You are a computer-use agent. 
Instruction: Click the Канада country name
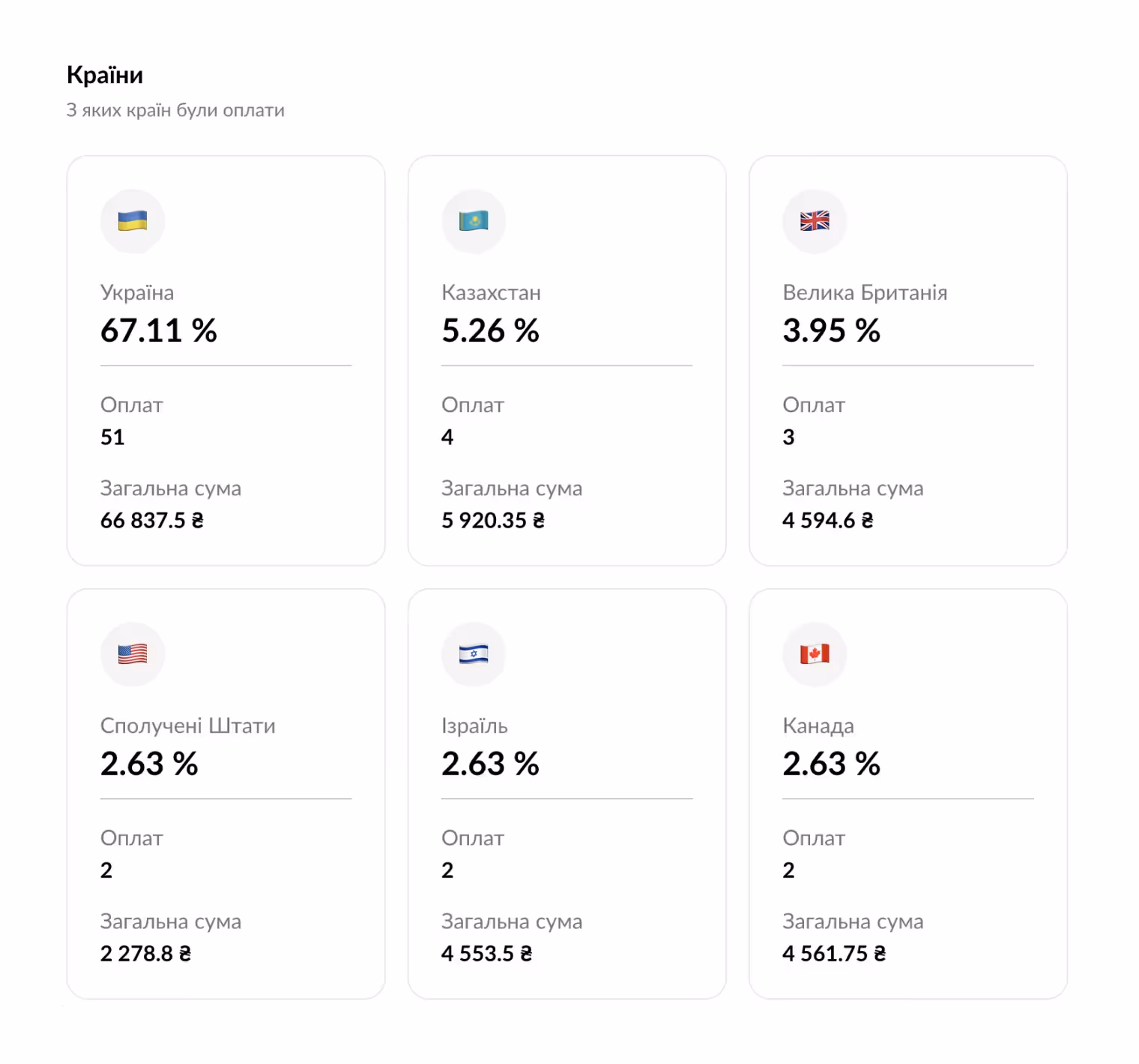(818, 725)
